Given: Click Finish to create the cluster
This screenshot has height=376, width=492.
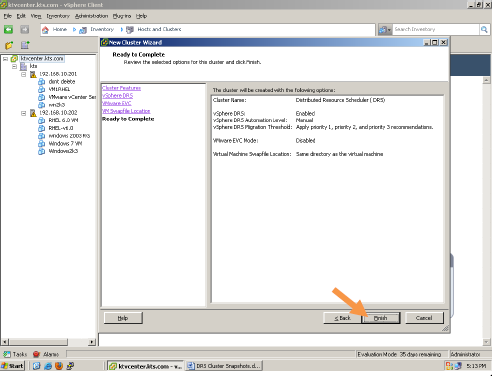Looking at the screenshot, I should pyautogui.click(x=381, y=318).
